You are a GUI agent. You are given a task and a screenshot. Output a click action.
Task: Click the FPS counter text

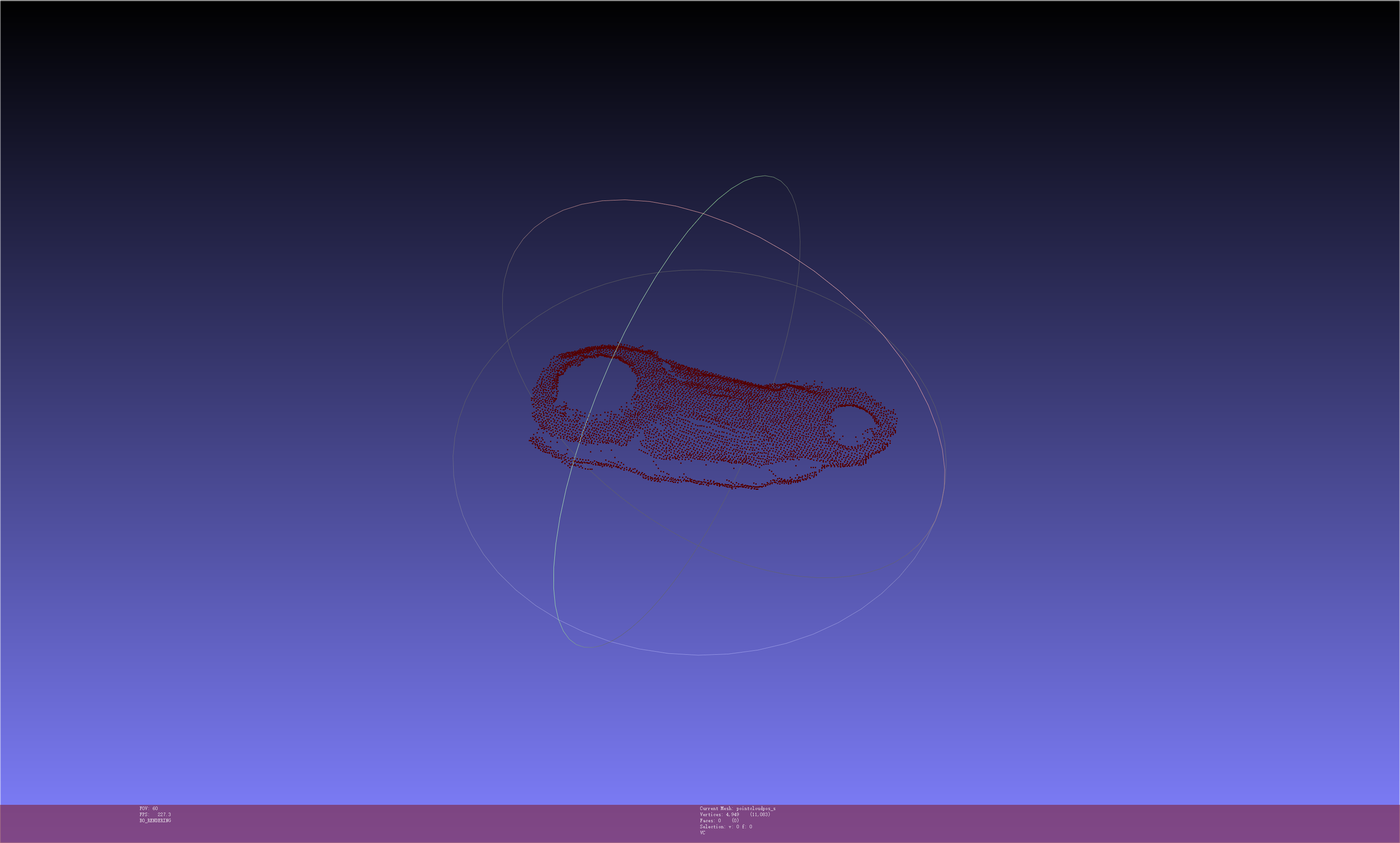click(x=155, y=815)
